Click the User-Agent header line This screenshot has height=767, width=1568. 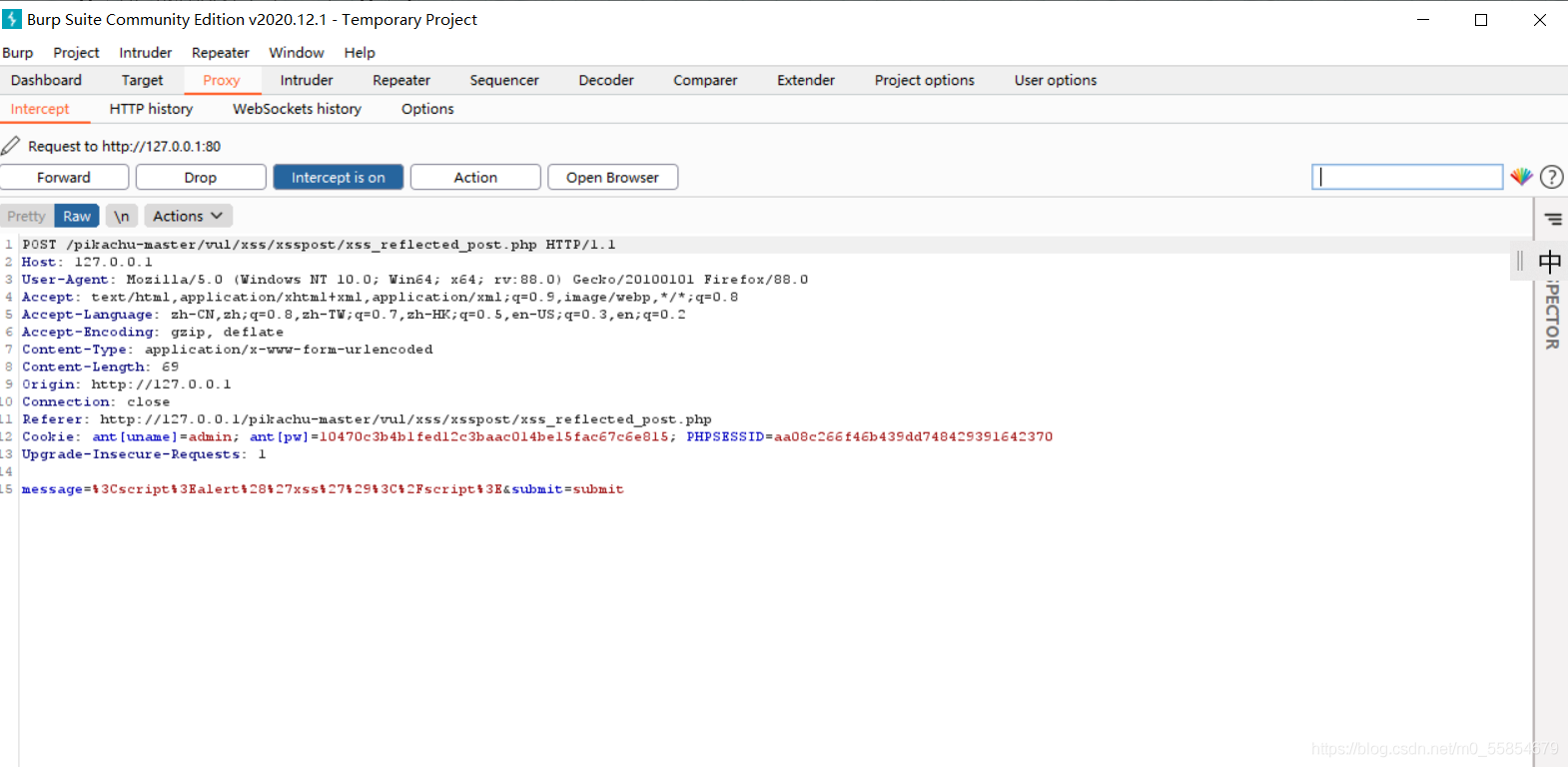point(415,280)
